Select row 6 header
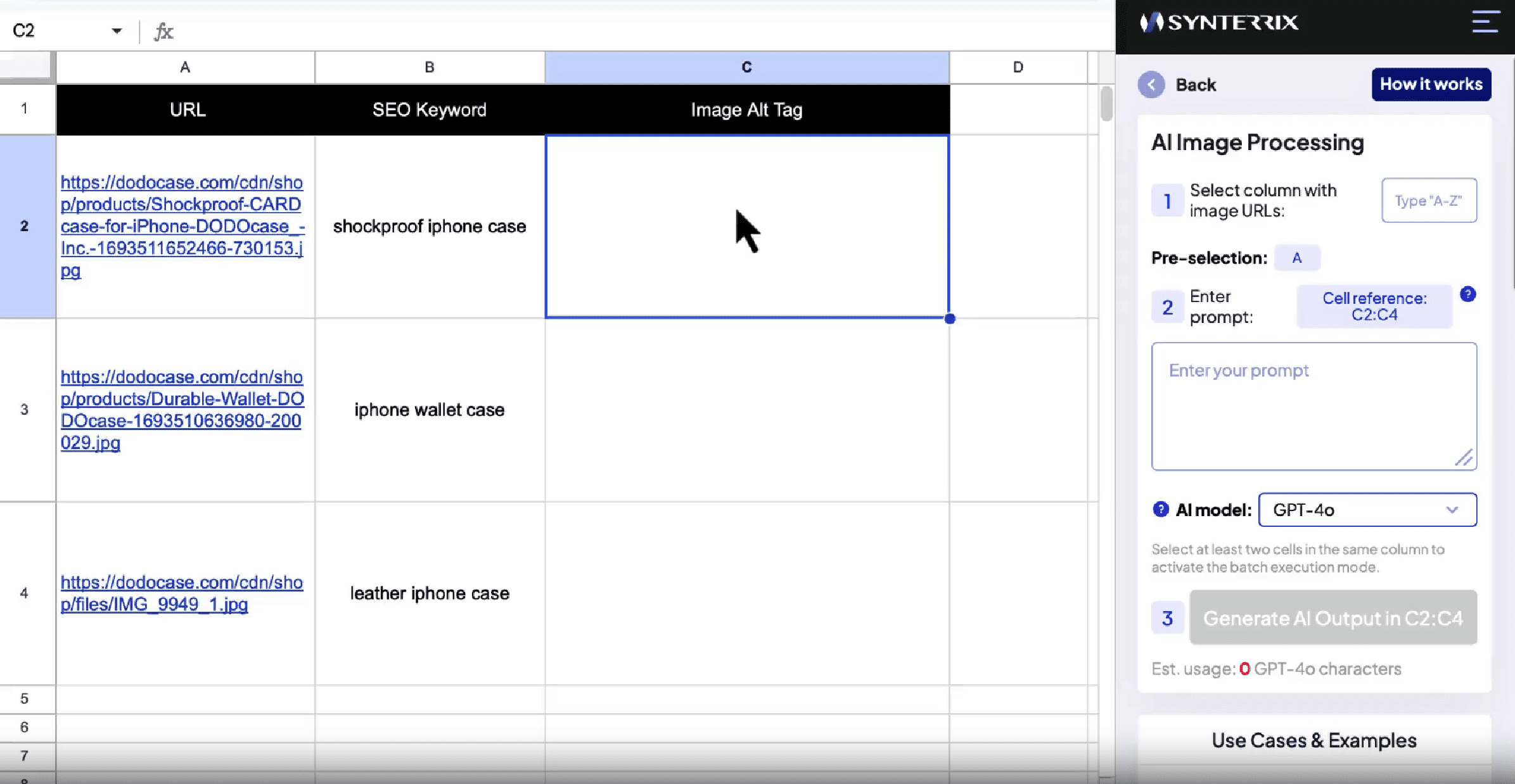 (x=24, y=728)
